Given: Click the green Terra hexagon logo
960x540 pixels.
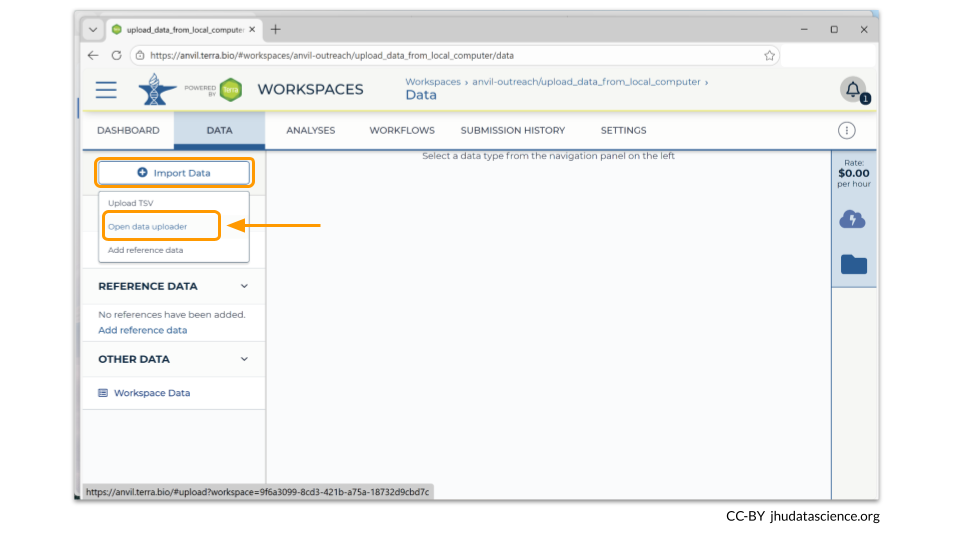Looking at the screenshot, I should (231, 90).
